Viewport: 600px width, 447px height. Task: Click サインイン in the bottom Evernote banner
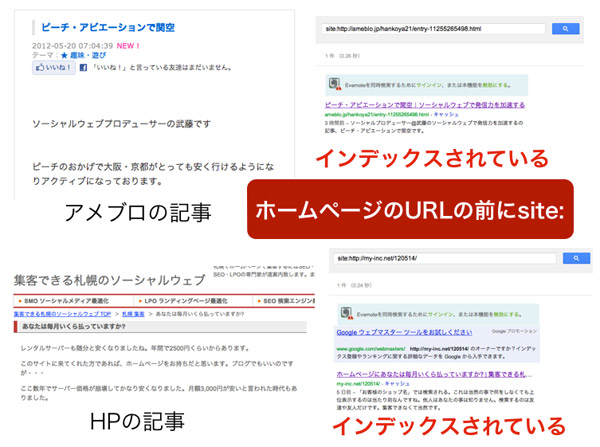[x=441, y=315]
